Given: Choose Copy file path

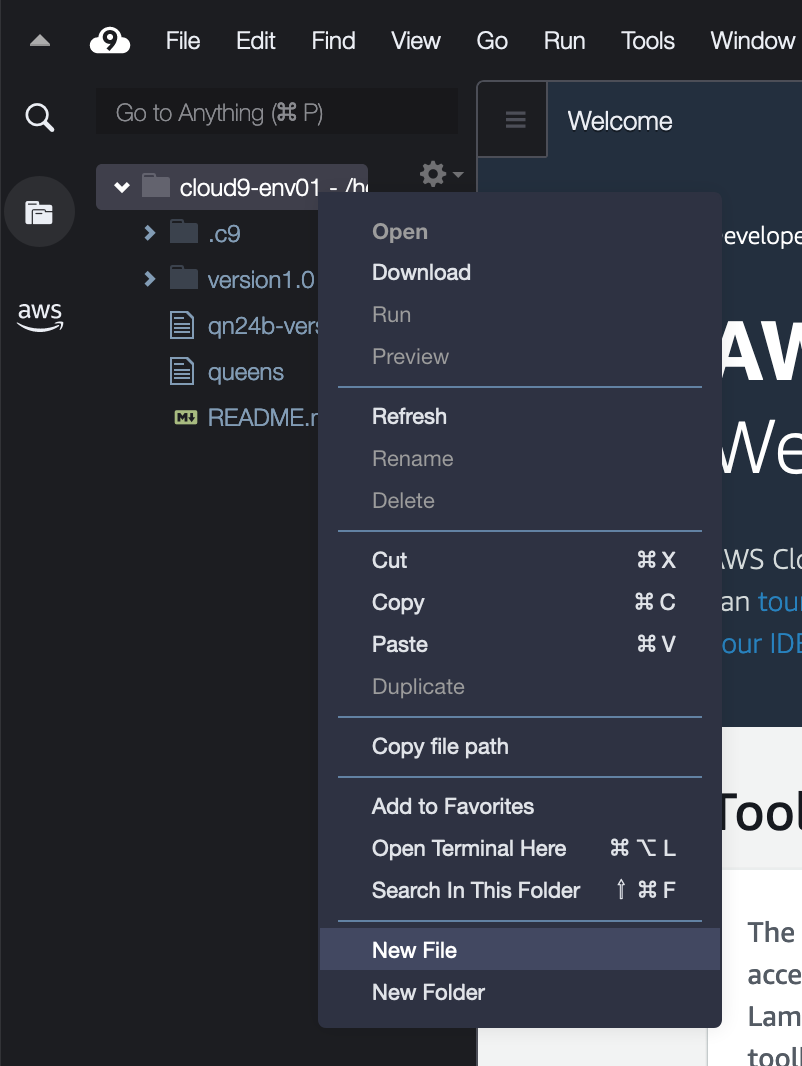Looking at the screenshot, I should click(x=519, y=746).
